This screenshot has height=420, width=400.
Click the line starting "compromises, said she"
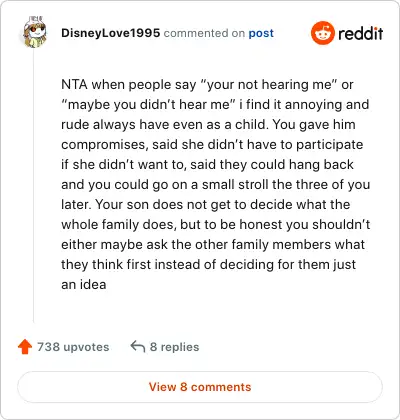tap(212, 144)
